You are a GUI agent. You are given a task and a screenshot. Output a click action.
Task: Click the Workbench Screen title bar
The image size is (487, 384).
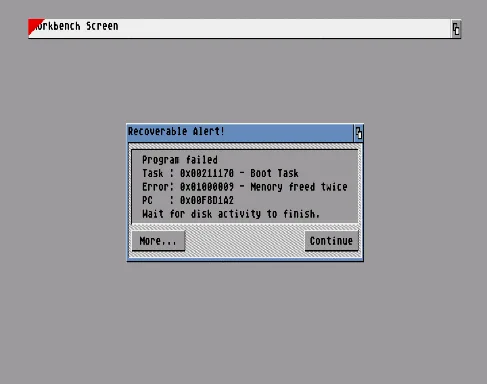point(240,29)
